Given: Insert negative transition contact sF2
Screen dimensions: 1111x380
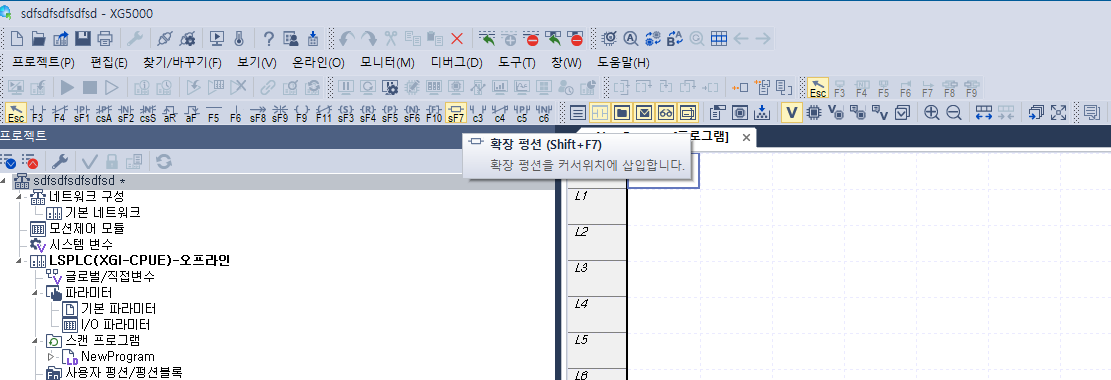Looking at the screenshot, I should click(x=125, y=112).
